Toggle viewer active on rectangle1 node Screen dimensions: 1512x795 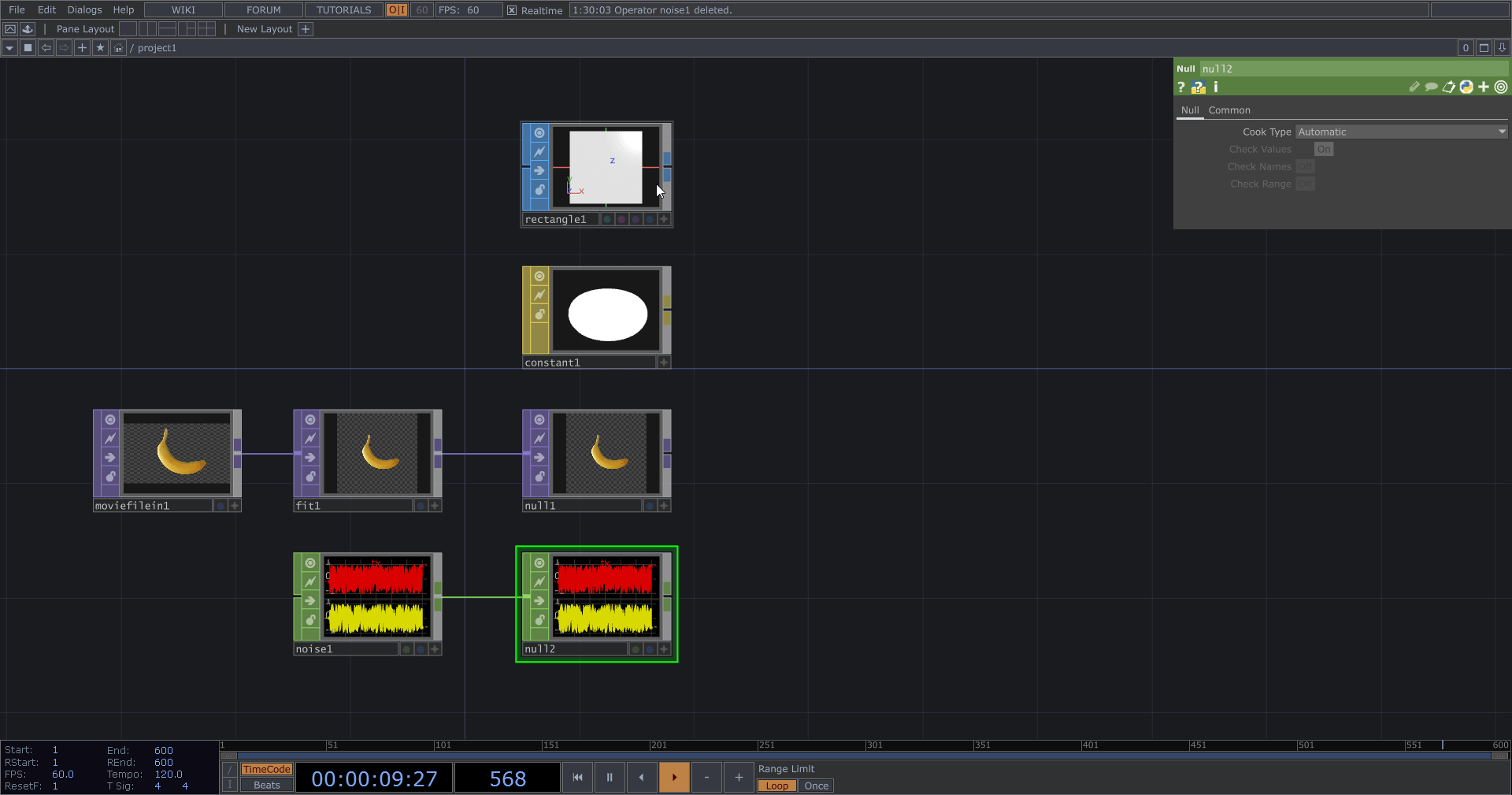point(539,133)
